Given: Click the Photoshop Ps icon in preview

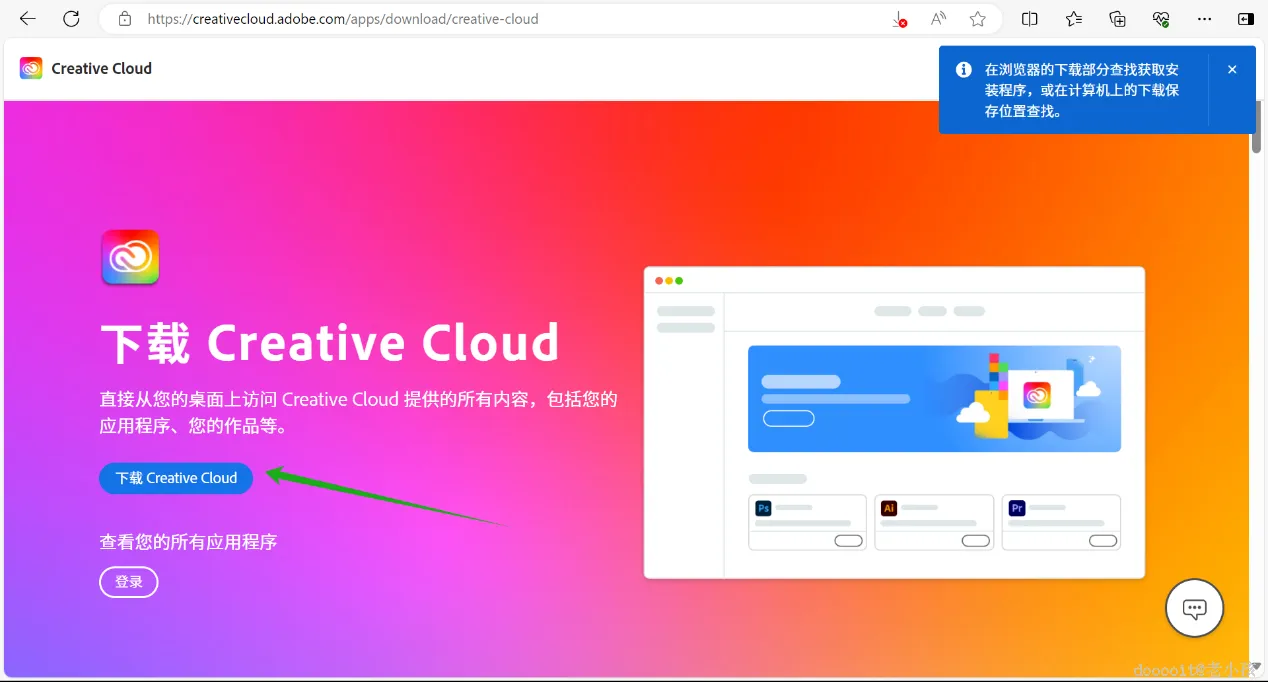Looking at the screenshot, I should 763,508.
